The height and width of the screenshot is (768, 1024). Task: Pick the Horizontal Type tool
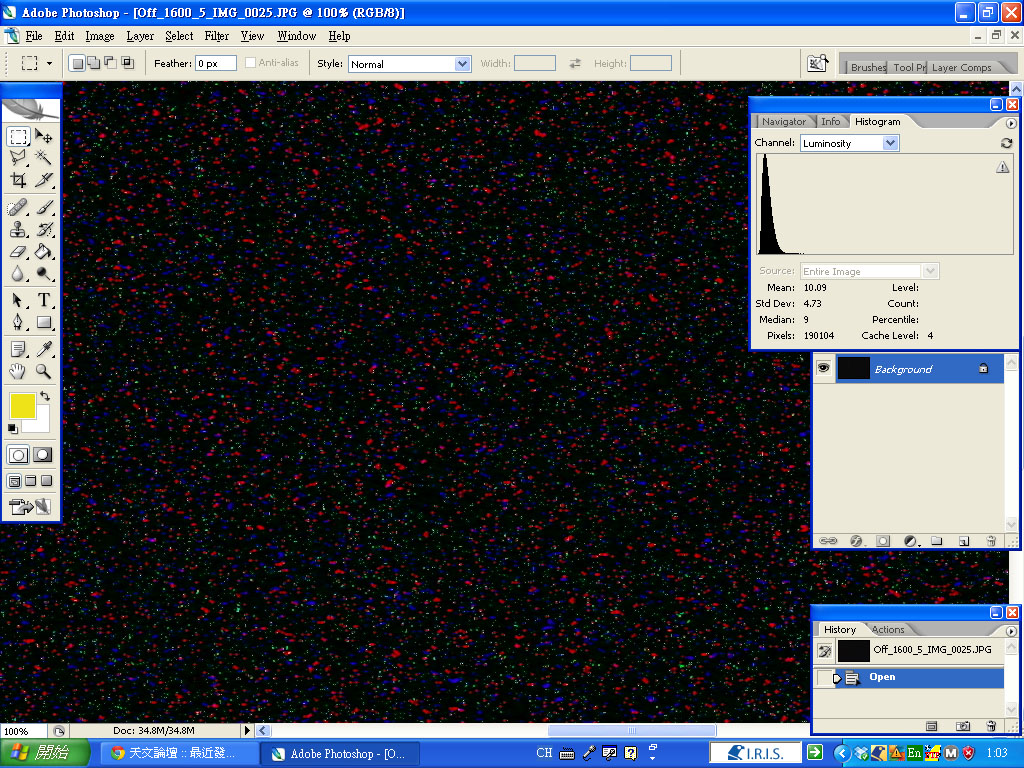pos(44,300)
